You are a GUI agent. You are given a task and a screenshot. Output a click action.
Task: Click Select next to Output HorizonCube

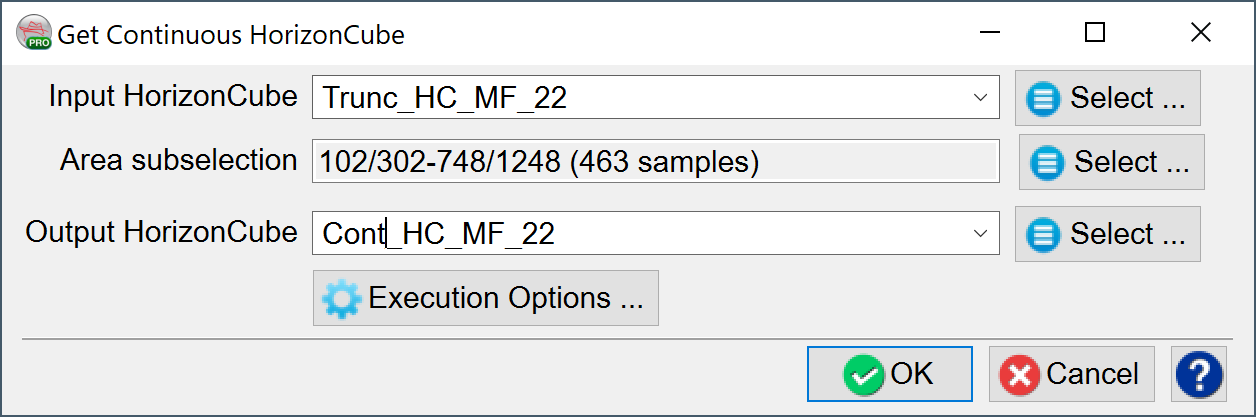point(1108,234)
